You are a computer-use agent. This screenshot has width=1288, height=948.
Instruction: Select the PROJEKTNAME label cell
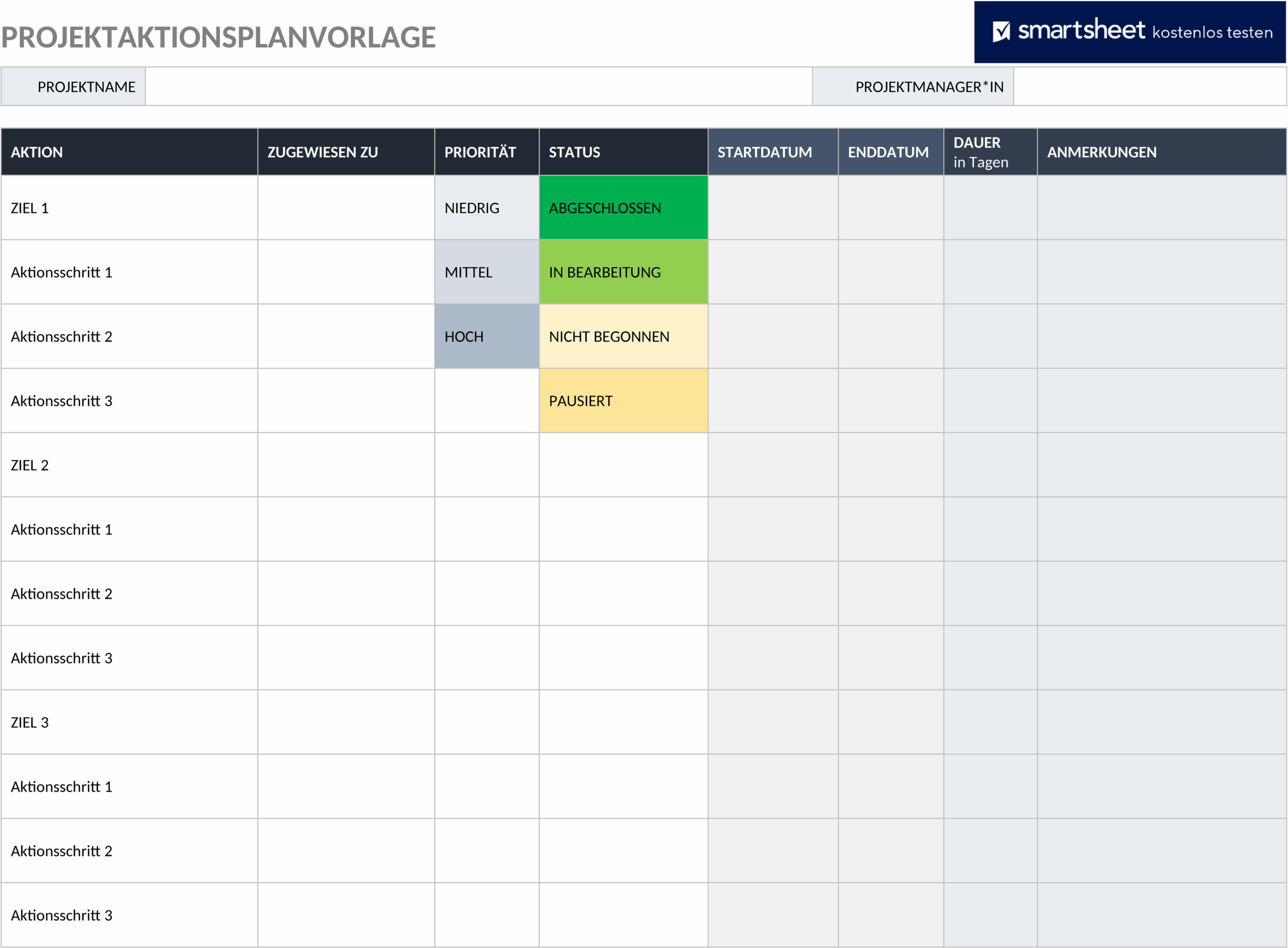73,87
